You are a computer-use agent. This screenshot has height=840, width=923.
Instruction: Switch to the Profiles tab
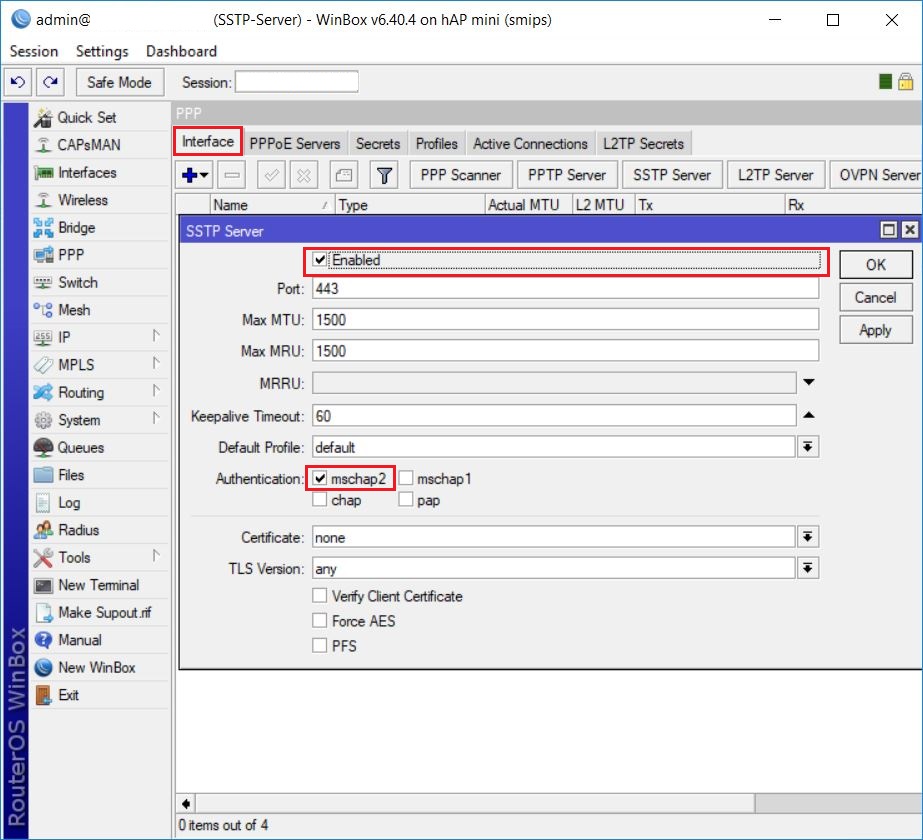tap(437, 144)
